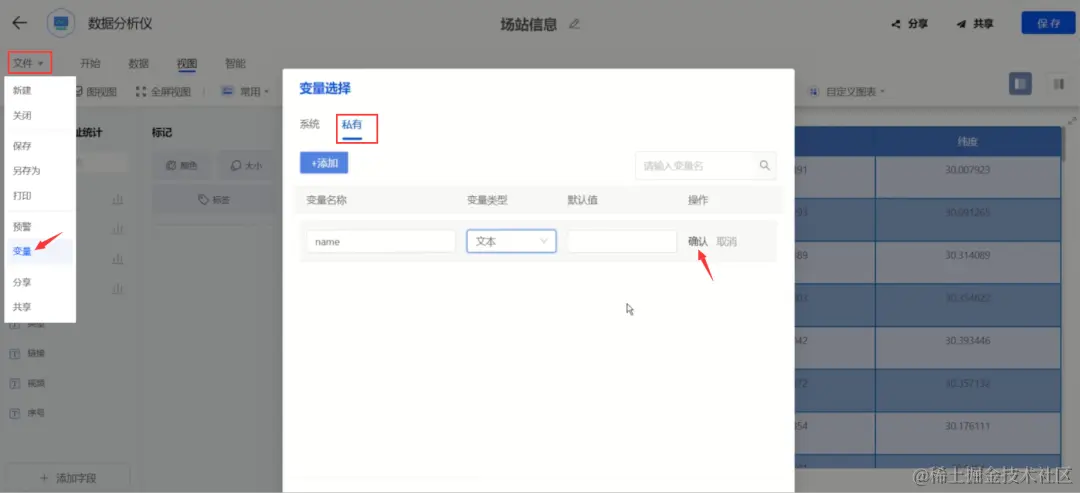The image size is (1080, 493).
Task: Click 取消 to cancel the variable
Action: [x=727, y=242]
